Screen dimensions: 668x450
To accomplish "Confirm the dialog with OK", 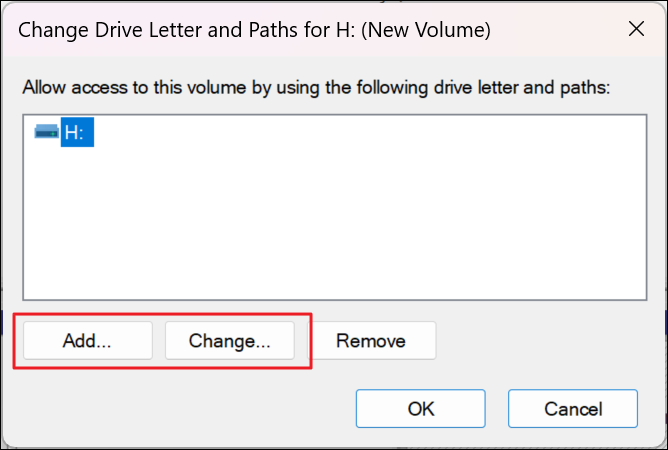I will 421,409.
